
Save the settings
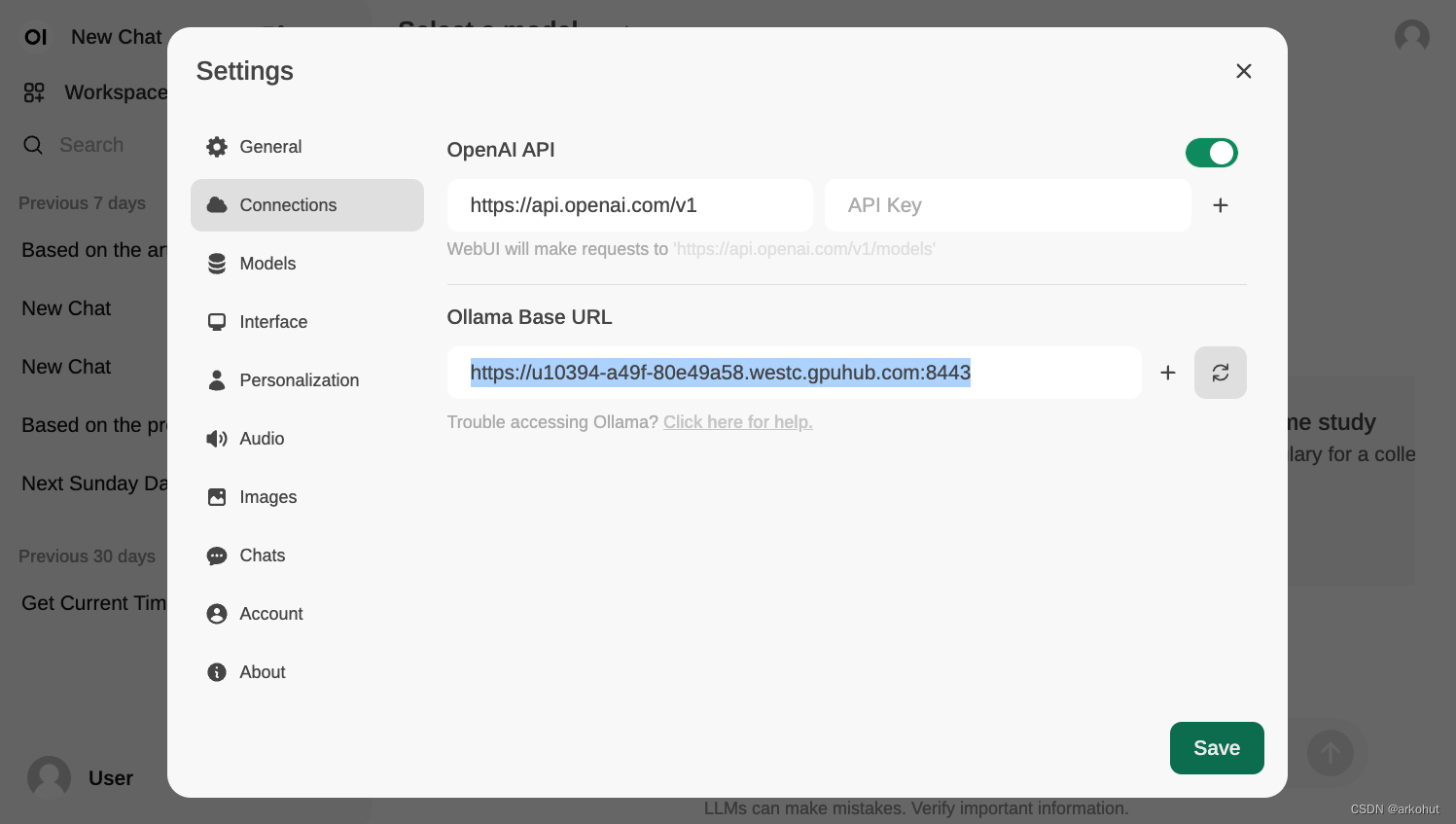tap(1217, 748)
